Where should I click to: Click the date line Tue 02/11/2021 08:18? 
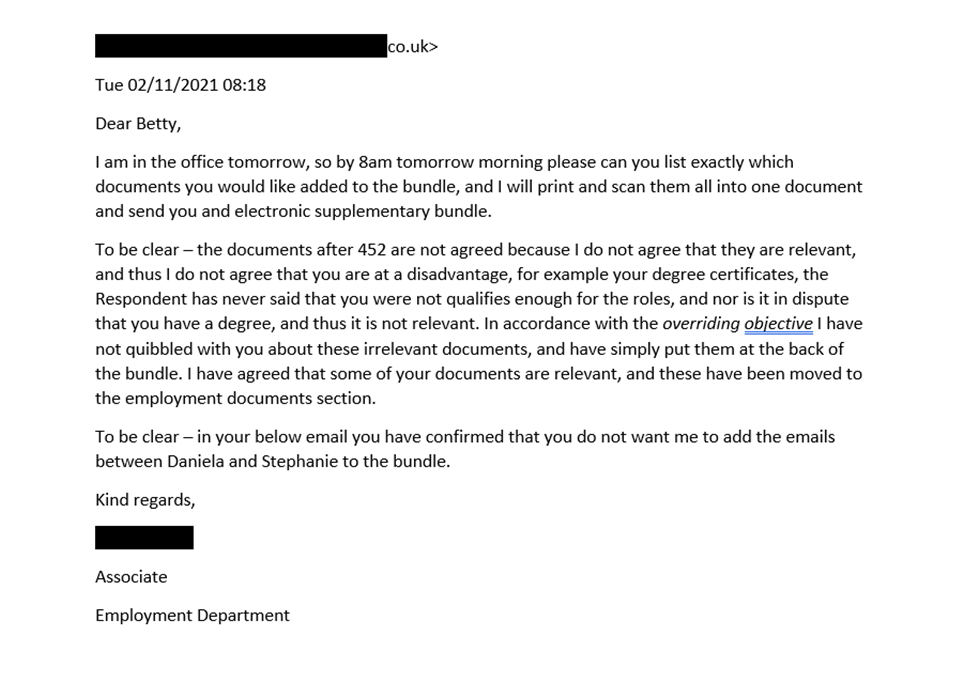(x=180, y=85)
